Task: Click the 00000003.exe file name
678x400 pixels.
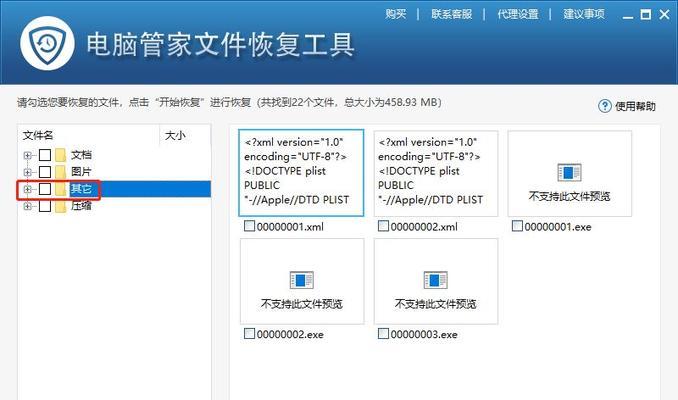Action: pyautogui.click(x=424, y=334)
